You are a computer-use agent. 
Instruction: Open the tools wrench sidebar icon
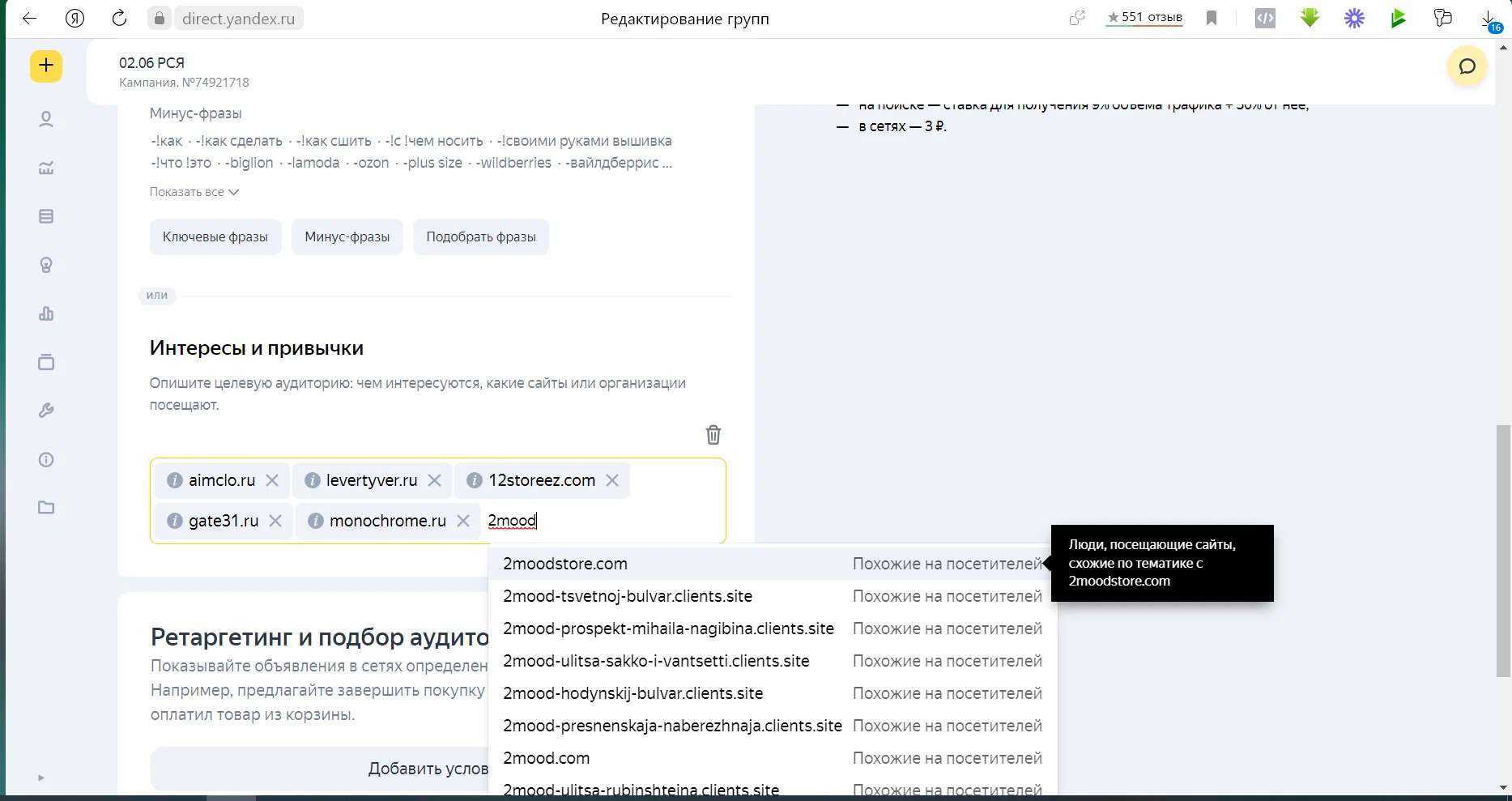coord(46,411)
